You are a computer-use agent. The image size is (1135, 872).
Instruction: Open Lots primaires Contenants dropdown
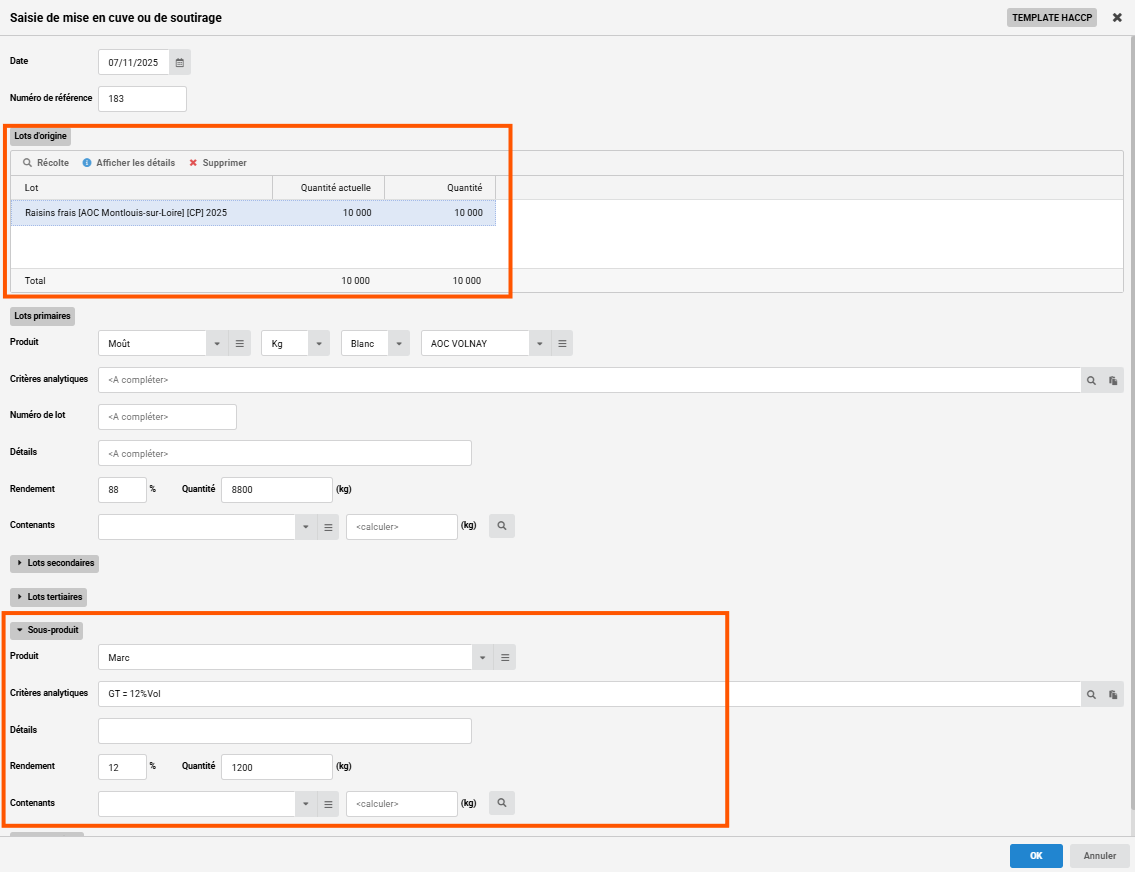pos(305,527)
